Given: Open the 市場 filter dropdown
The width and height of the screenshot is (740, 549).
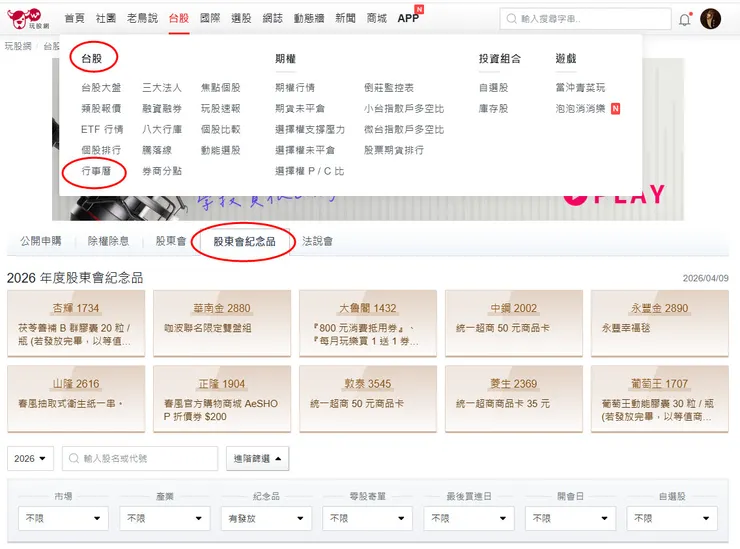Looking at the screenshot, I should point(63,518).
